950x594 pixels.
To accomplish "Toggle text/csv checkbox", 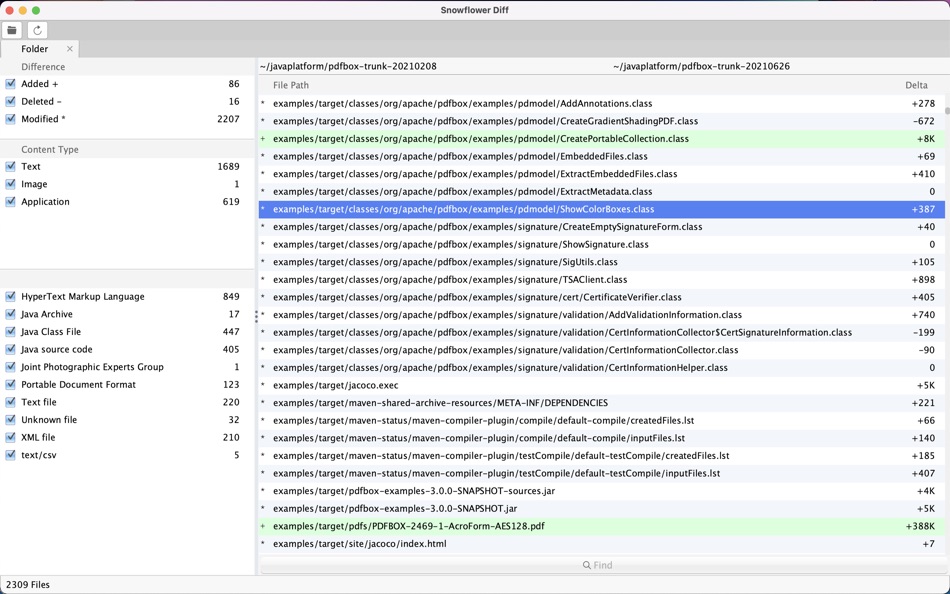I will [x=10, y=455].
